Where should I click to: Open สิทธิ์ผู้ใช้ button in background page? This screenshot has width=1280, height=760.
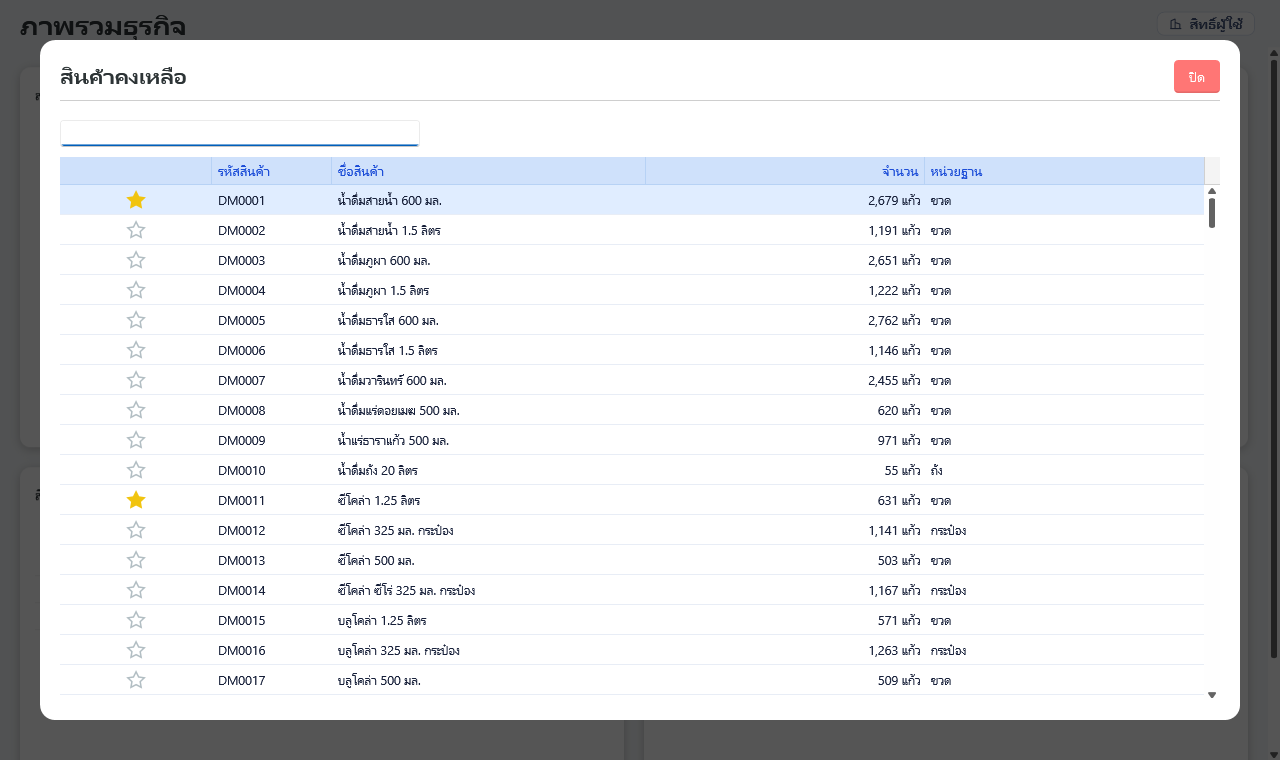coord(1205,24)
